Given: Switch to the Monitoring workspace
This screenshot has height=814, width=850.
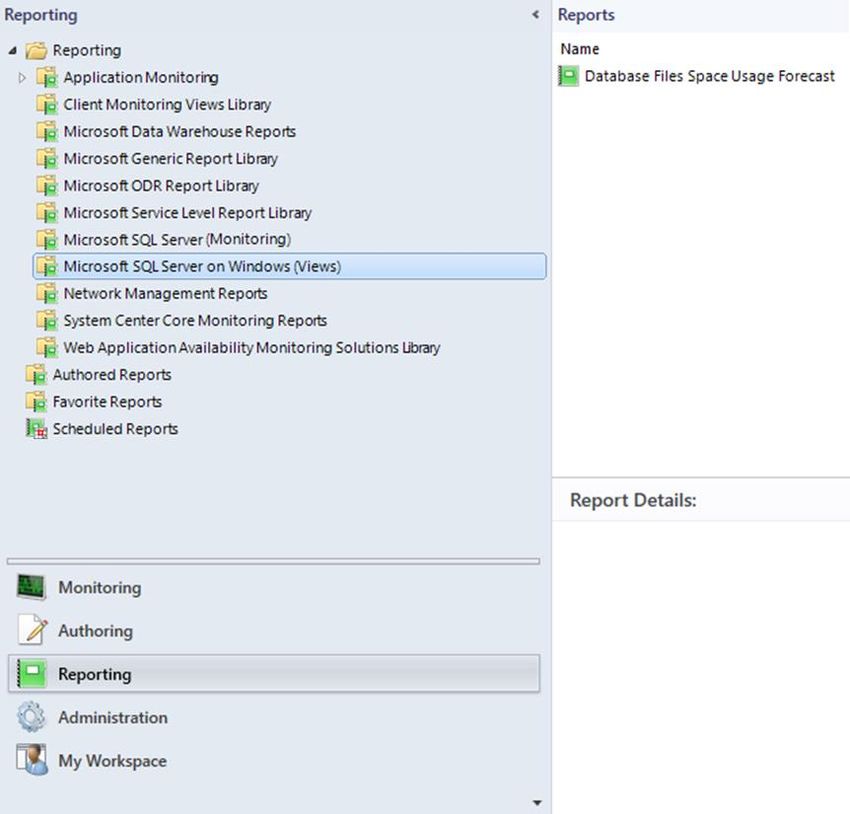Looking at the screenshot, I should (x=274, y=587).
